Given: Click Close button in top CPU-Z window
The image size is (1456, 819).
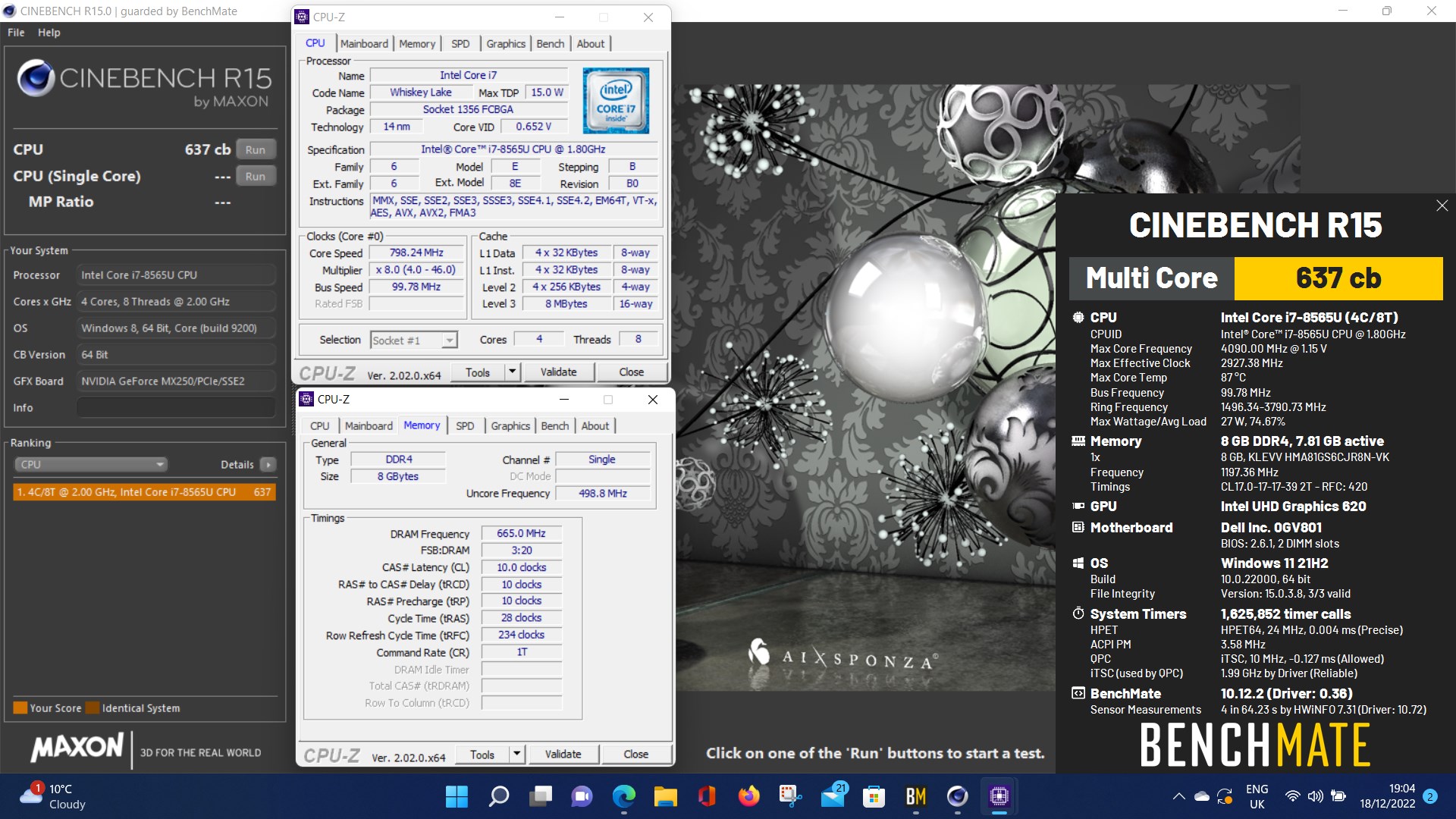Looking at the screenshot, I should tap(632, 372).
